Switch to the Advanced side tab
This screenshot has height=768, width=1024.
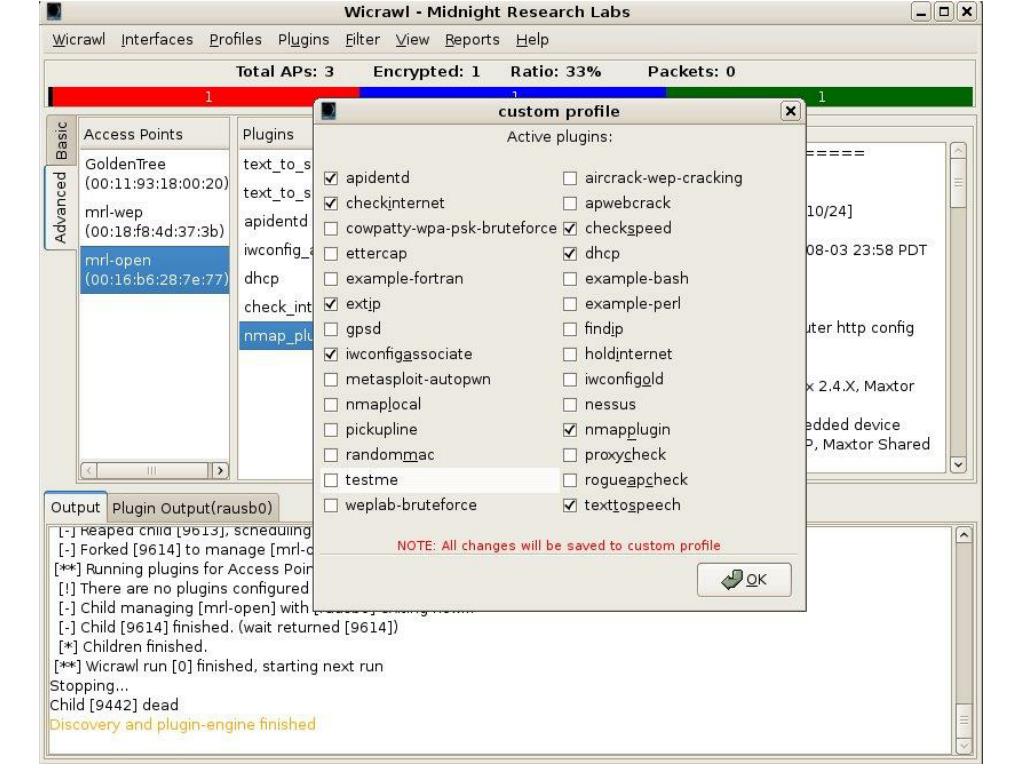(61, 207)
